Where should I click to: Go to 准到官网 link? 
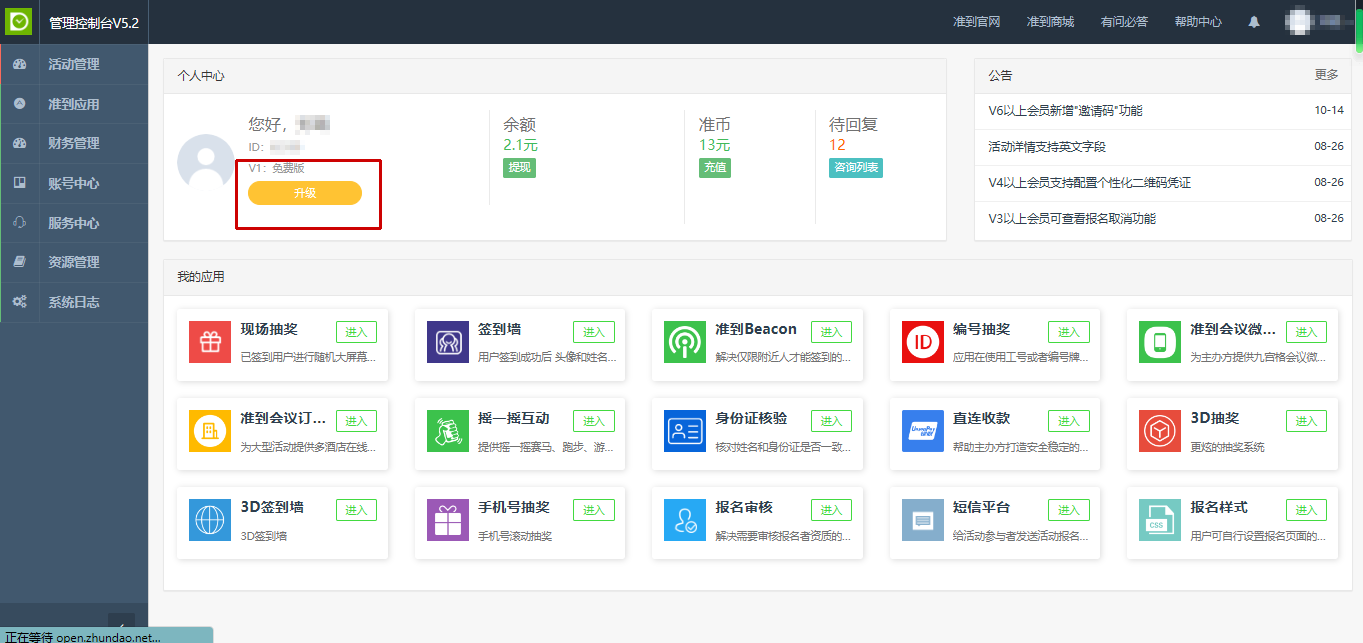[977, 22]
